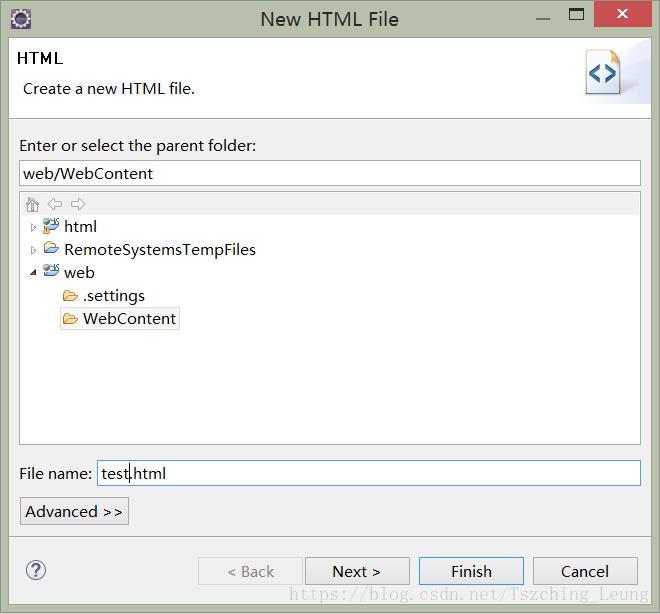Click the WebContent folder icon
Image resolution: width=660 pixels, height=614 pixels.
tap(70, 319)
